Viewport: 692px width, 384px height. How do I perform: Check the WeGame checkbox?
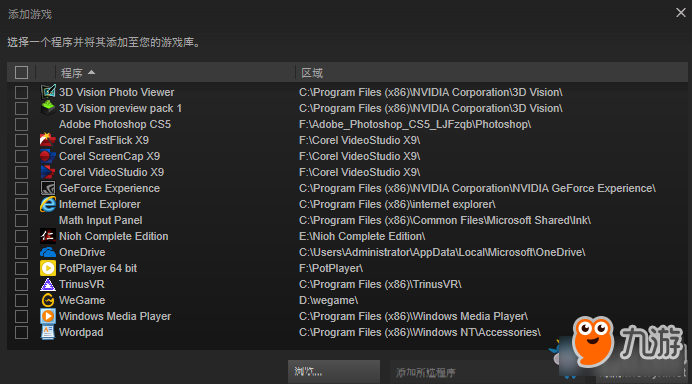point(21,300)
